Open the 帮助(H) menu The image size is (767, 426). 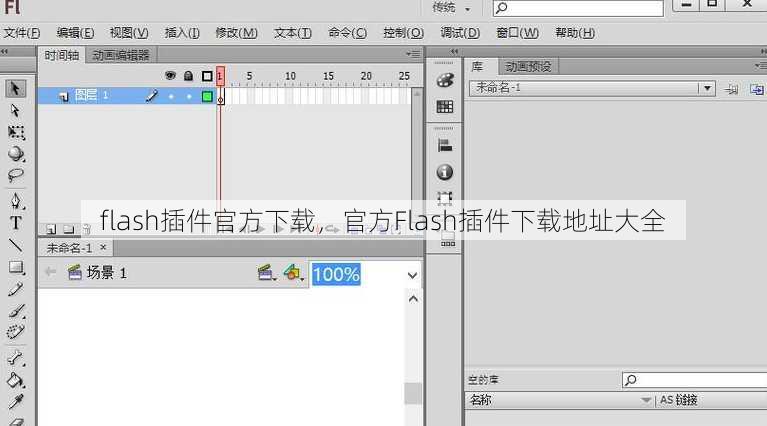[575, 33]
